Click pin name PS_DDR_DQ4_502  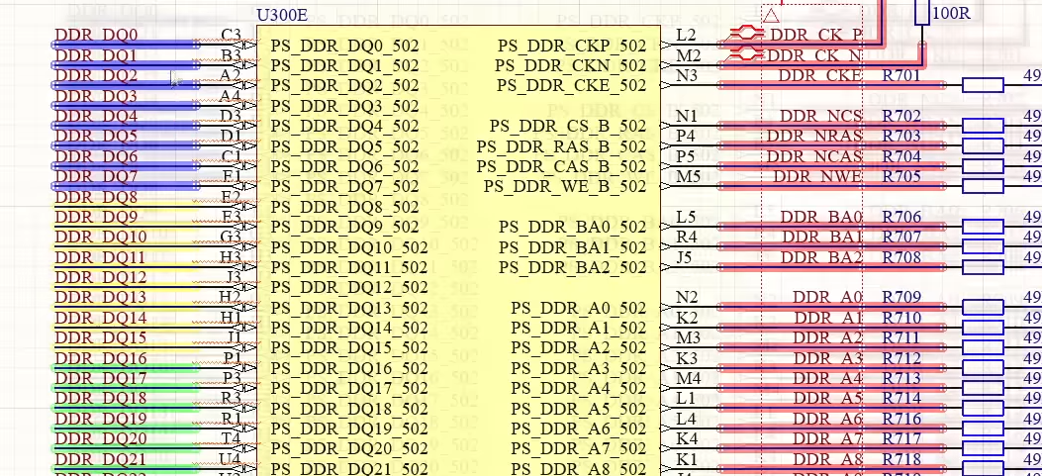pyautogui.click(x=344, y=126)
